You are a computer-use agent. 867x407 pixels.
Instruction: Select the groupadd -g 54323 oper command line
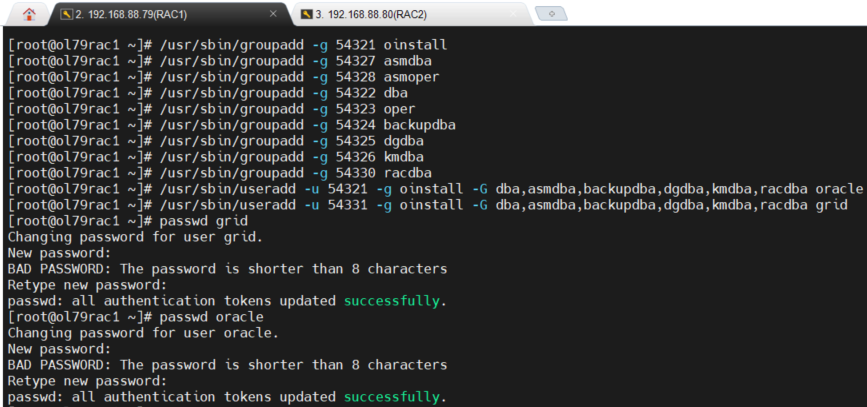point(212,109)
